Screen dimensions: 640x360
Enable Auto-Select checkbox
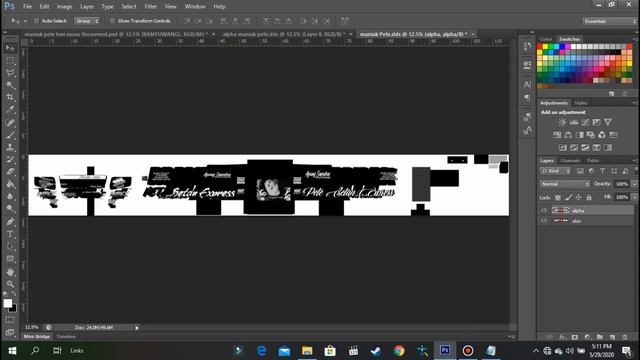36,21
